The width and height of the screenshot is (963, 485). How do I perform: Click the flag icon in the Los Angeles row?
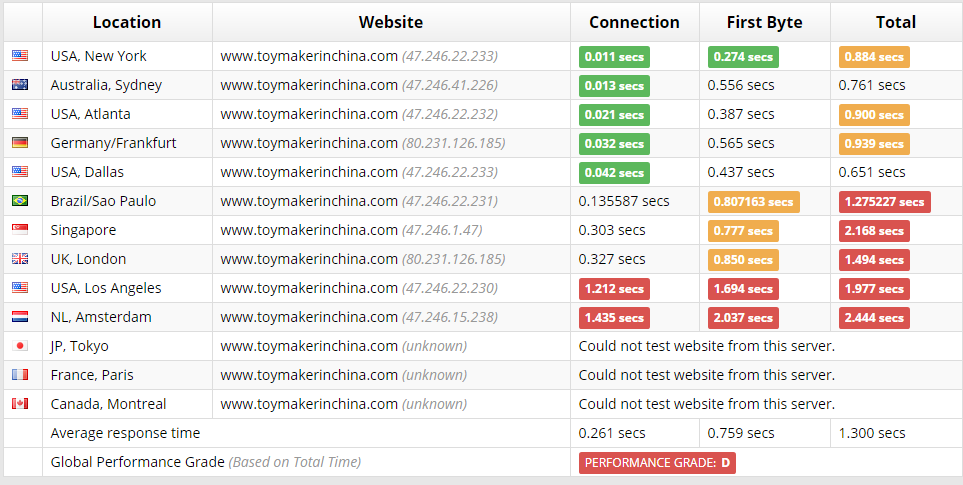click(x=20, y=288)
